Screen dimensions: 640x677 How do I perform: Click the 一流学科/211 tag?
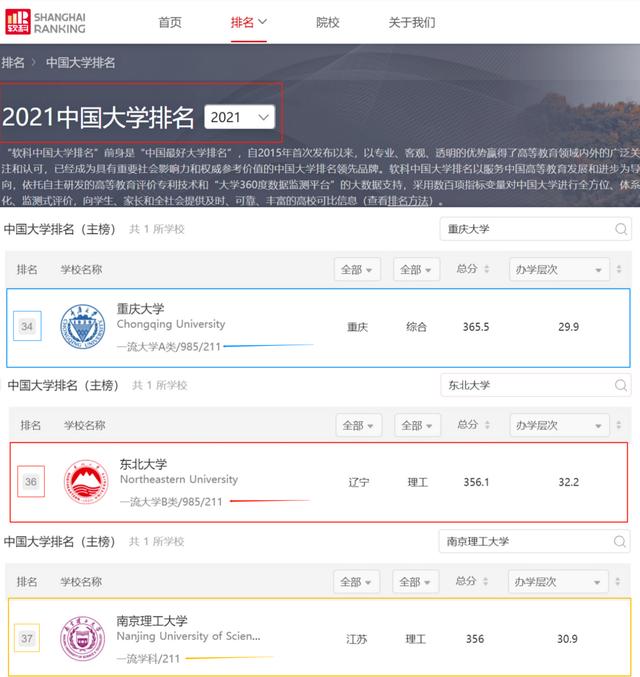pos(148,659)
